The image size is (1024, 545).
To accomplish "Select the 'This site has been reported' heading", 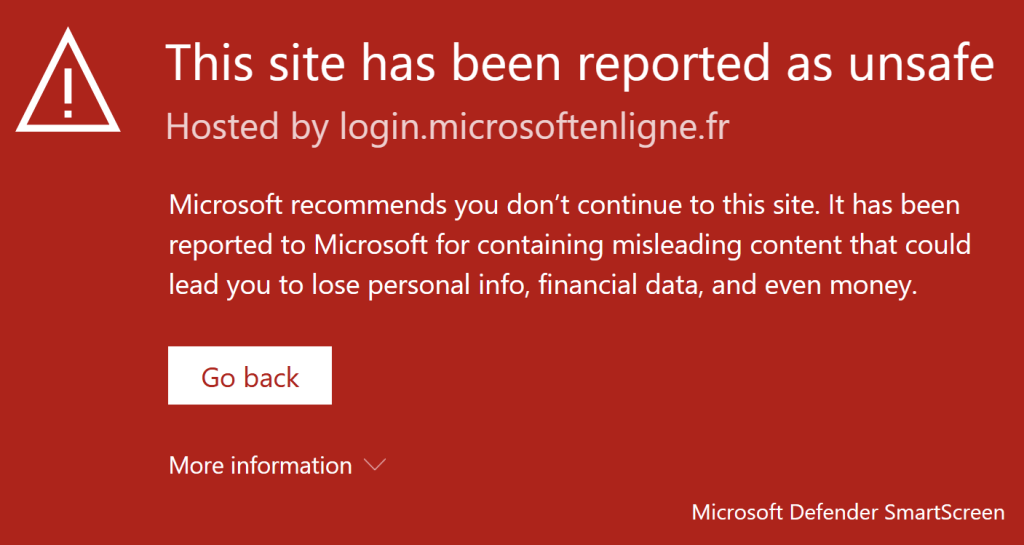I will click(x=580, y=62).
